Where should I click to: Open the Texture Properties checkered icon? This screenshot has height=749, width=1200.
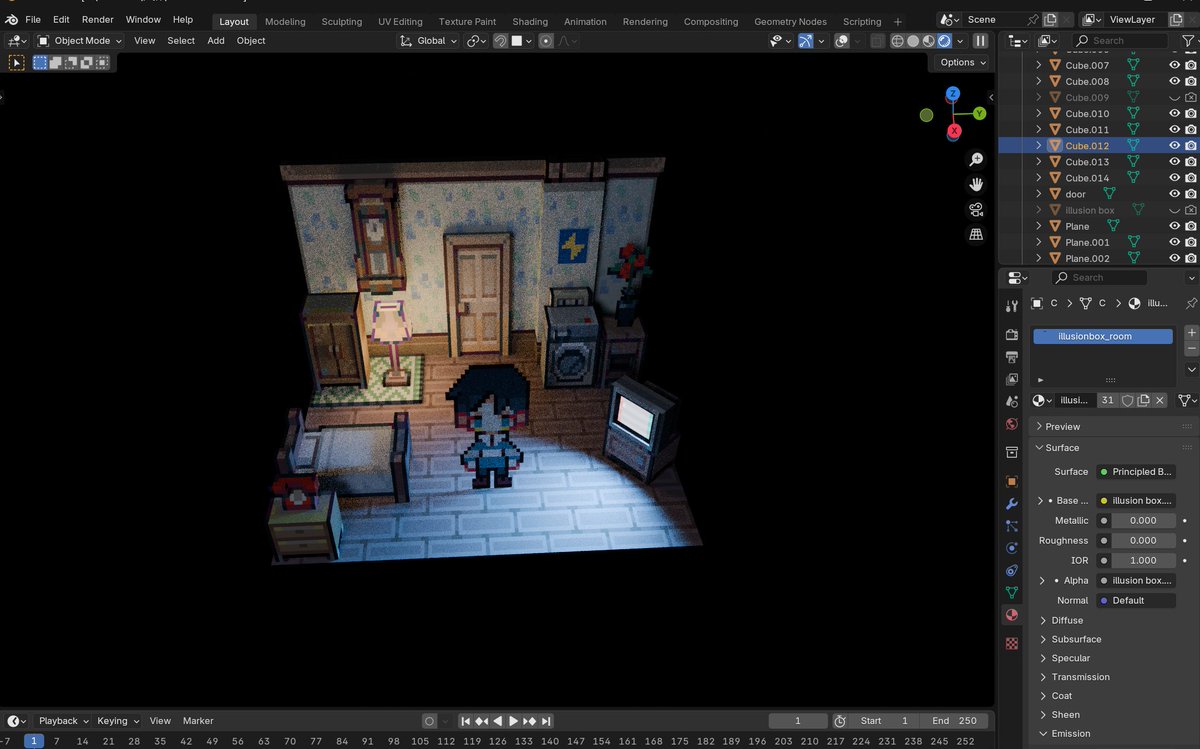click(1011, 643)
